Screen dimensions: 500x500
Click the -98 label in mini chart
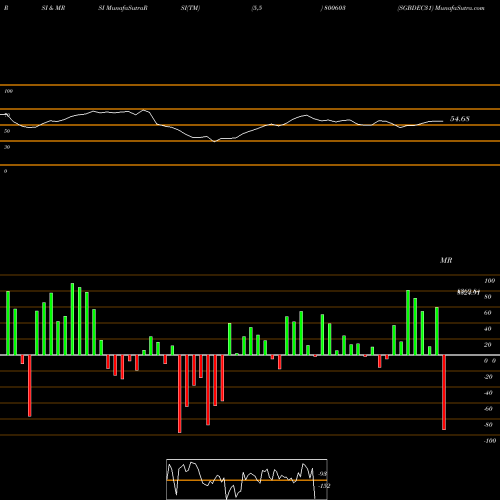point(323,474)
